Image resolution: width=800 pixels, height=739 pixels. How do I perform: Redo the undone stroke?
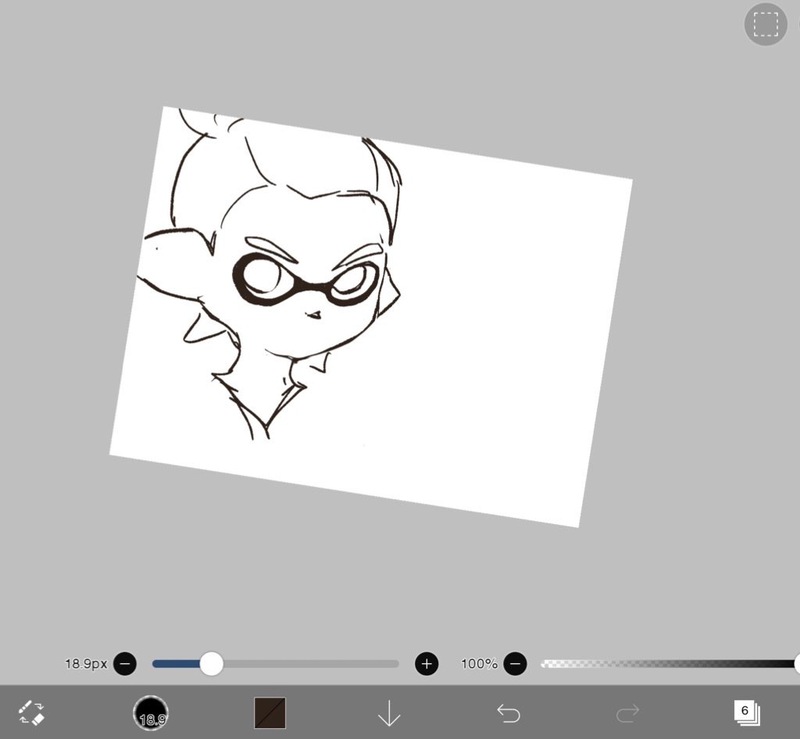(x=627, y=713)
